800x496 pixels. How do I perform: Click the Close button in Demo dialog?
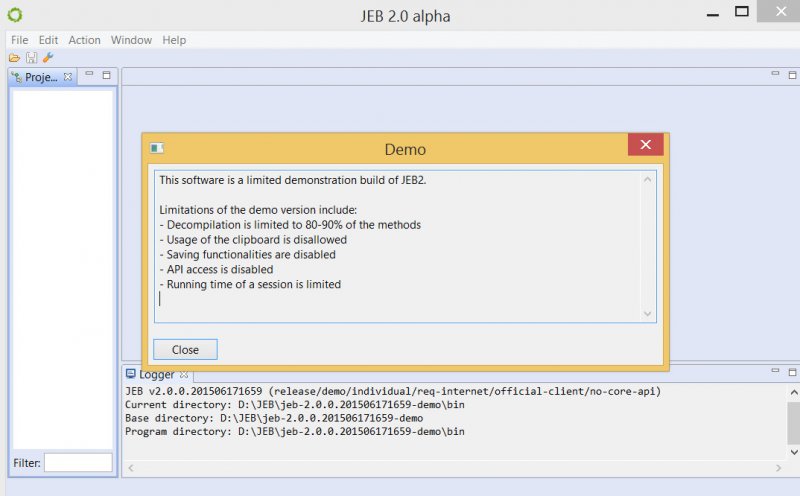tap(185, 350)
